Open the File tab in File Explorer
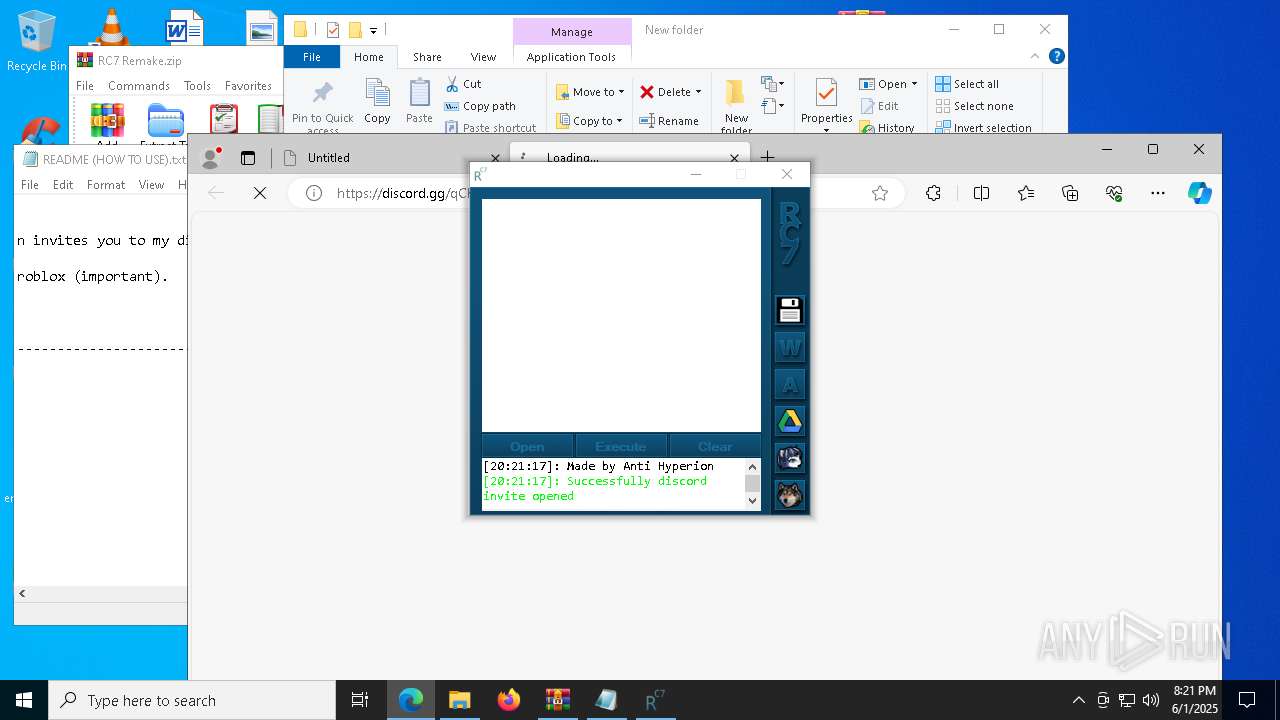1280x720 pixels. pyautogui.click(x=312, y=57)
